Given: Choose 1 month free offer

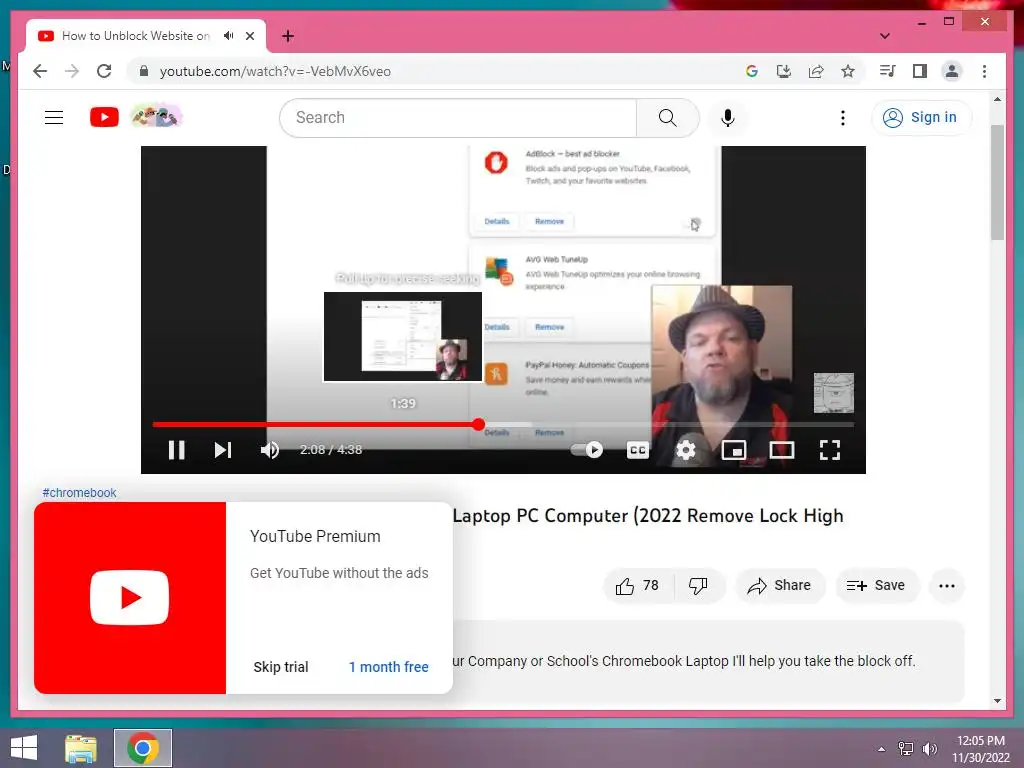Looking at the screenshot, I should pyautogui.click(x=389, y=667).
